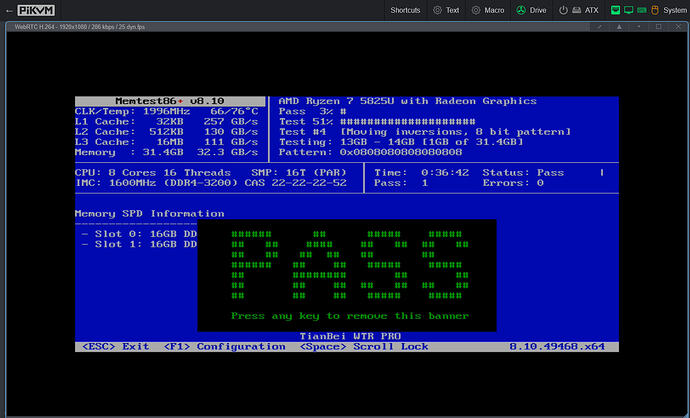
Task: Open the System menu label
Action: pyautogui.click(x=675, y=10)
